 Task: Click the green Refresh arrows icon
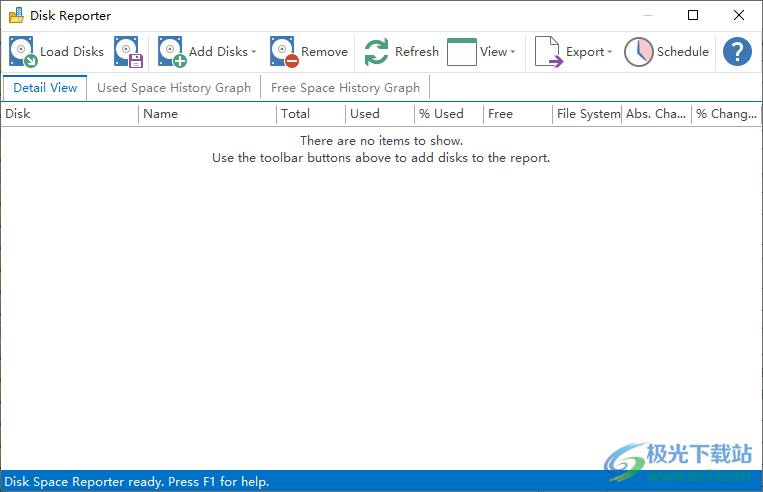pyautogui.click(x=377, y=52)
